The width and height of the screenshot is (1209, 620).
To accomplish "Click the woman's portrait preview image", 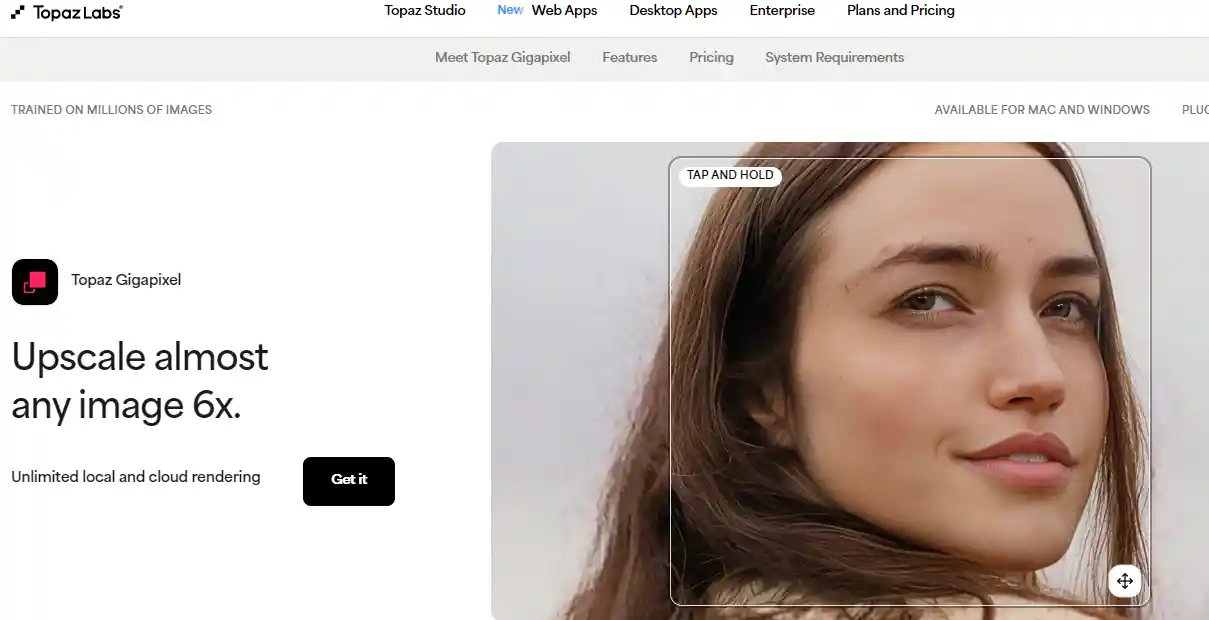I will click(x=850, y=381).
